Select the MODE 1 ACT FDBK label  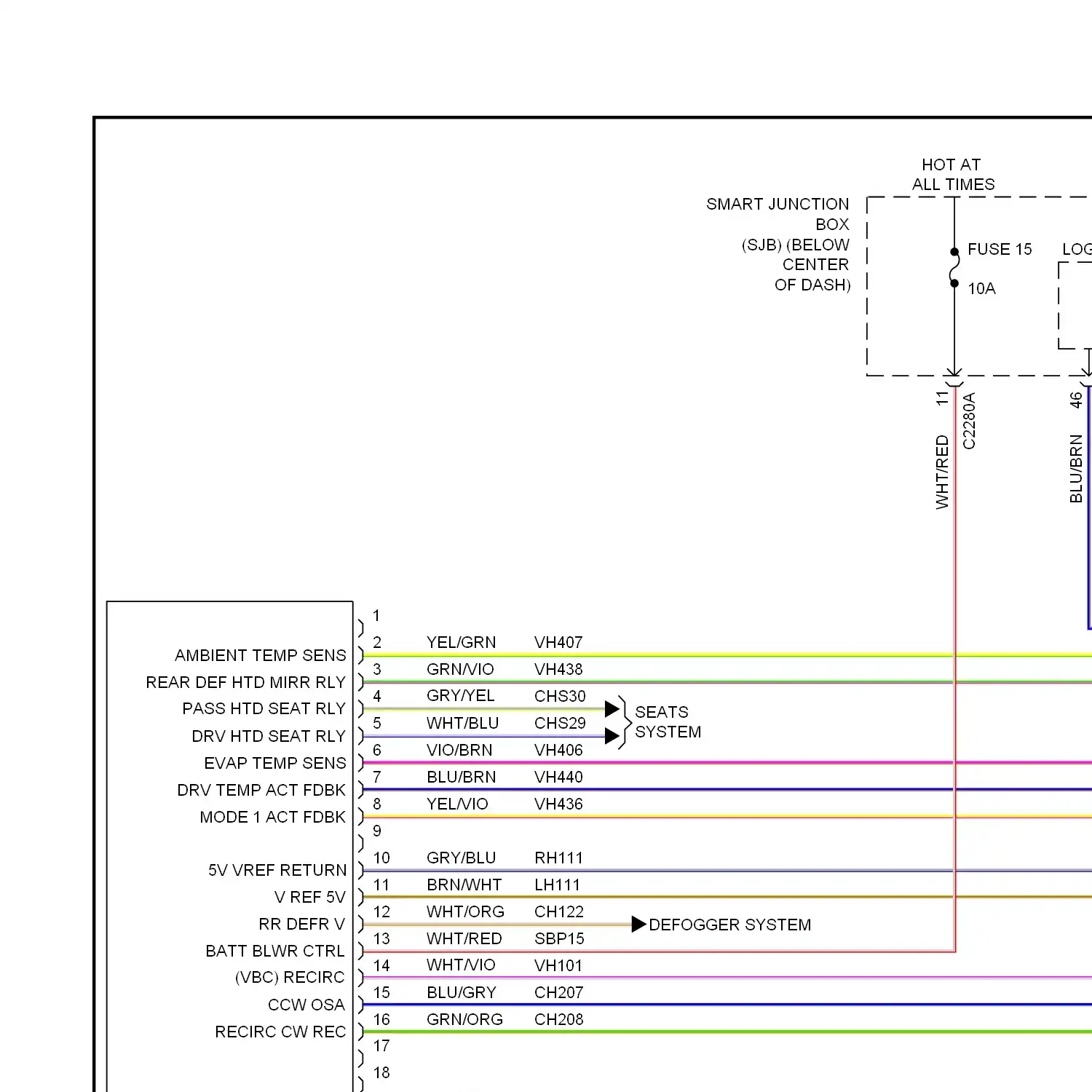(x=273, y=817)
